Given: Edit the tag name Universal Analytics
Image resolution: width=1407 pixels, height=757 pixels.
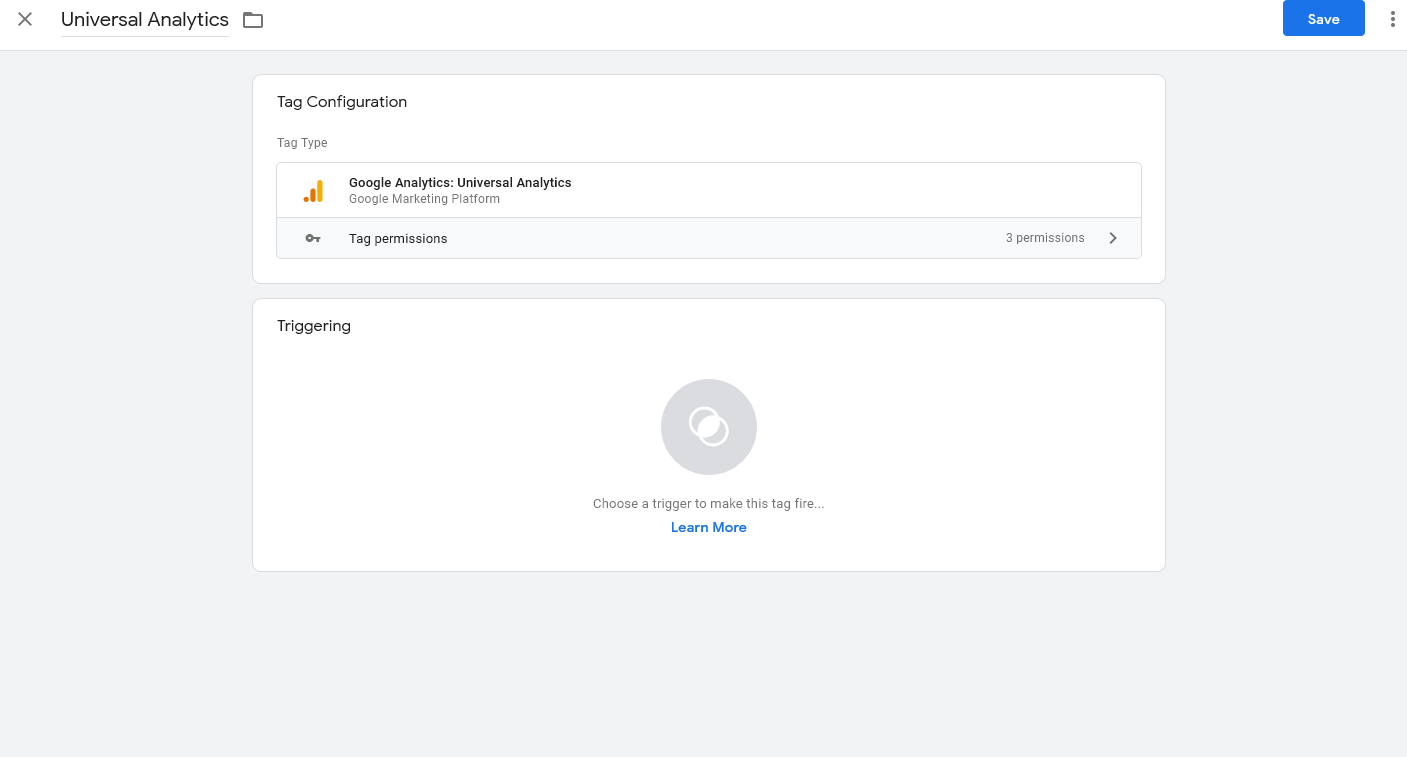Looking at the screenshot, I should (145, 19).
